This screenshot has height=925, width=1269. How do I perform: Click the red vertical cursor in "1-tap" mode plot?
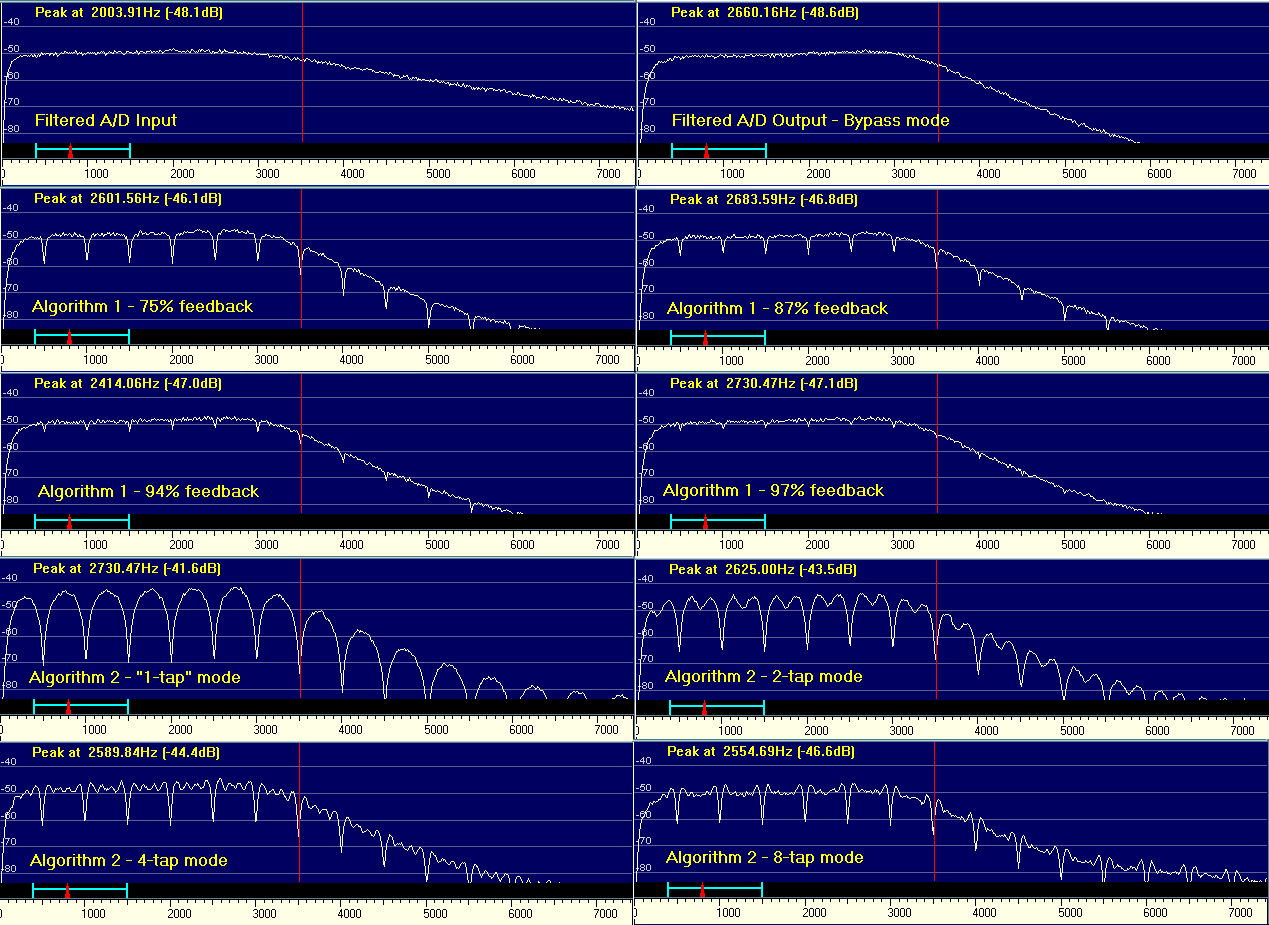pos(300,629)
